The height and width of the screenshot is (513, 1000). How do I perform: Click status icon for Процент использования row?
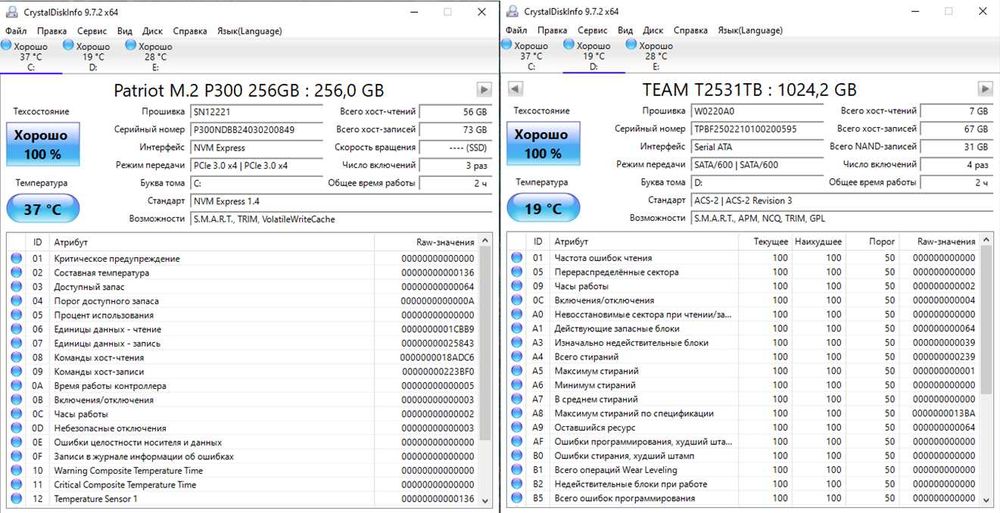pyautogui.click(x=16, y=315)
